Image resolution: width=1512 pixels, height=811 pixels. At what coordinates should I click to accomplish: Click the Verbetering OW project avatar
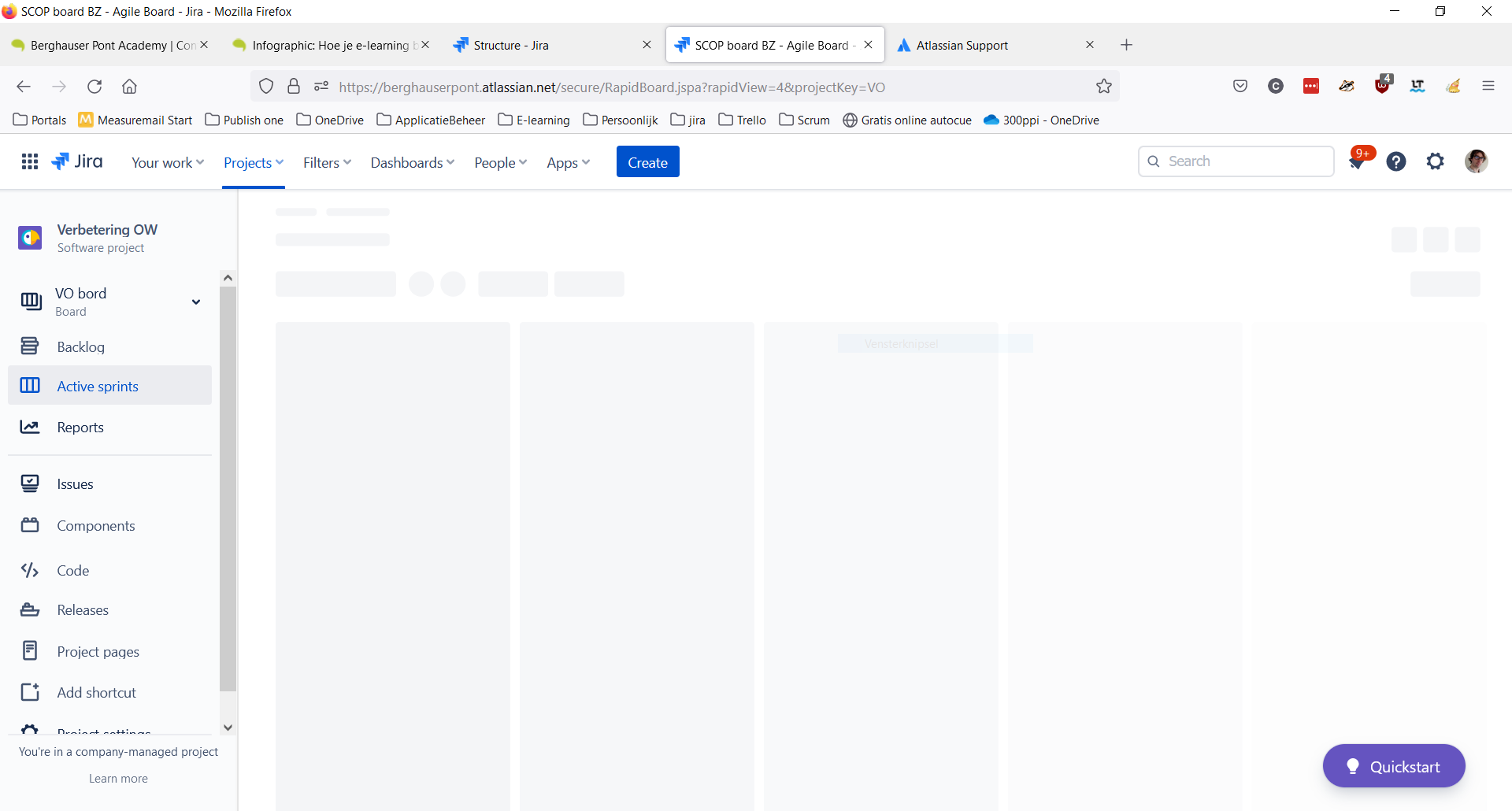tap(30, 238)
